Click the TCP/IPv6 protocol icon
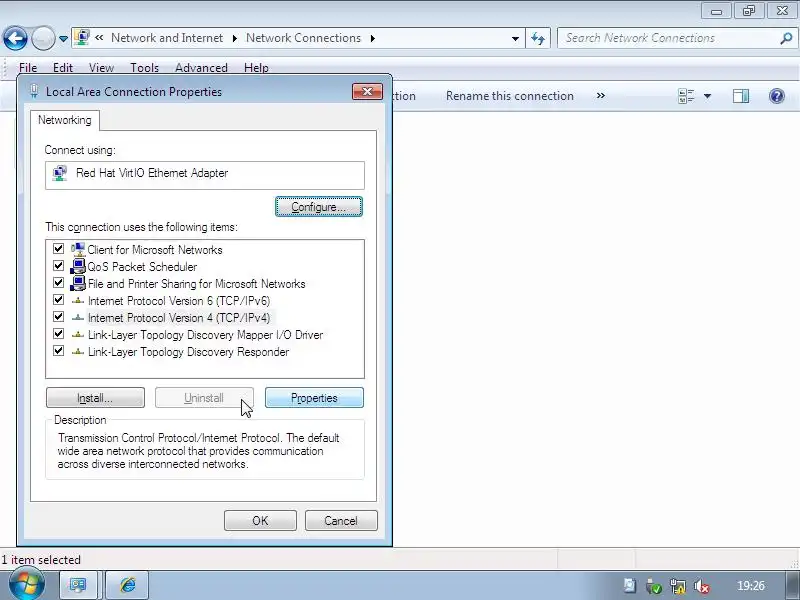The width and height of the screenshot is (800, 600). click(x=78, y=301)
